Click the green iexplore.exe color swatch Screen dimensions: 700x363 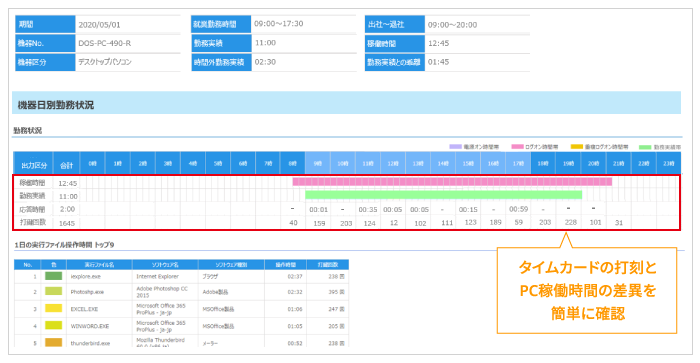point(54,276)
